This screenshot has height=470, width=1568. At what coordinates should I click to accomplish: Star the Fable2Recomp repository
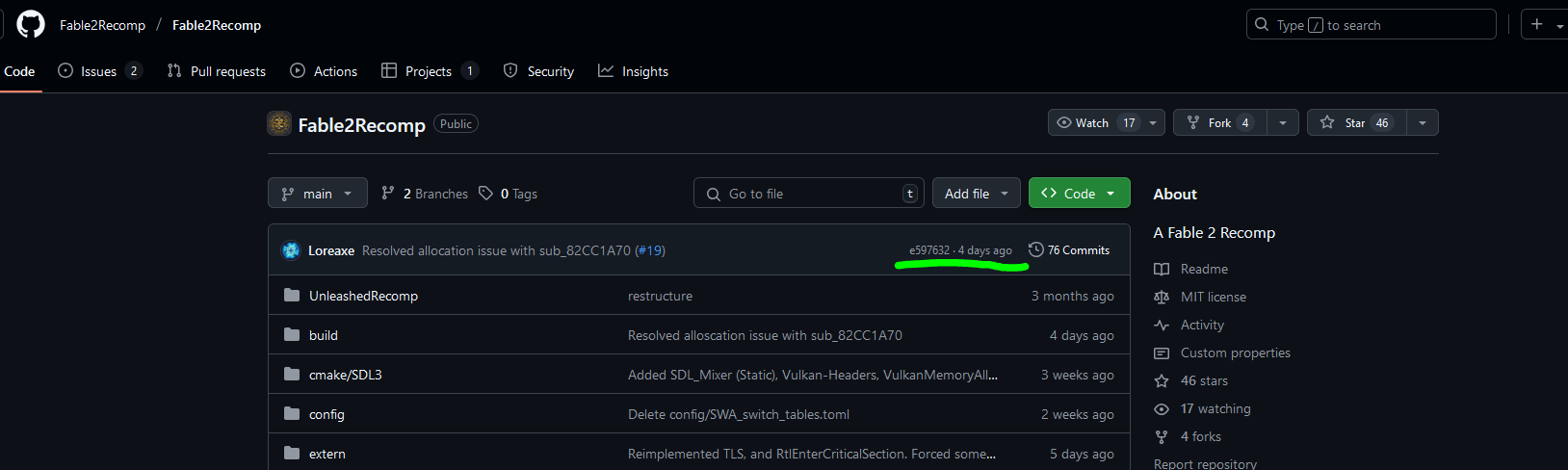(x=1356, y=122)
